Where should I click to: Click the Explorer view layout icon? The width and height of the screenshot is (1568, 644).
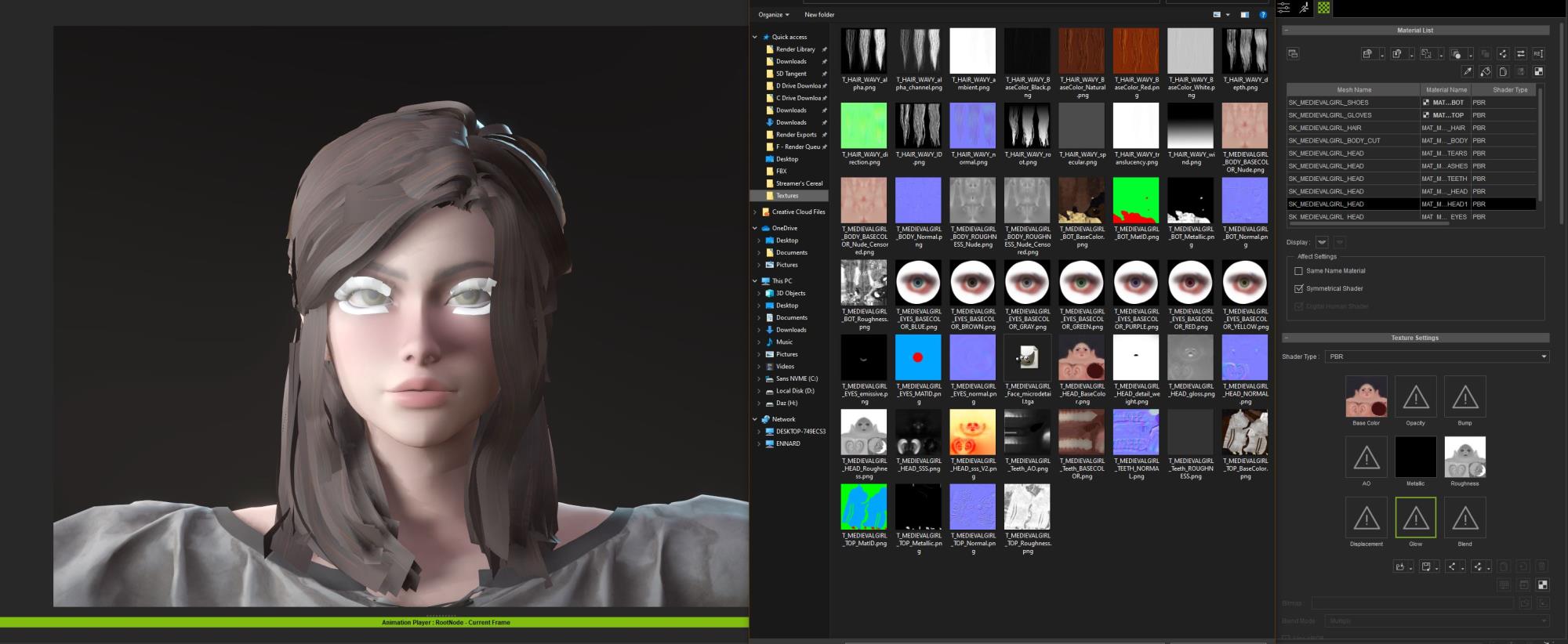click(x=1218, y=15)
